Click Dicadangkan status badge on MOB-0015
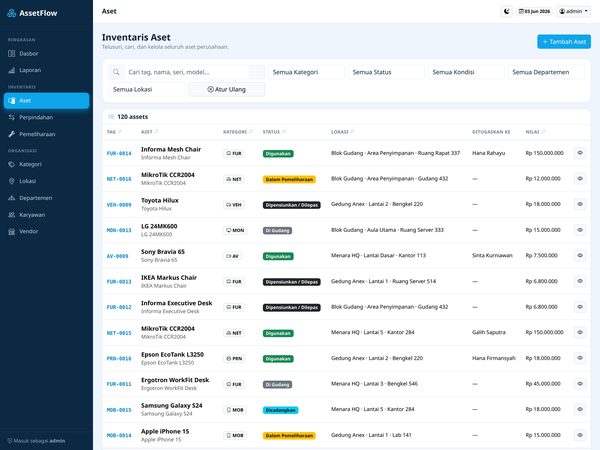 [280, 410]
